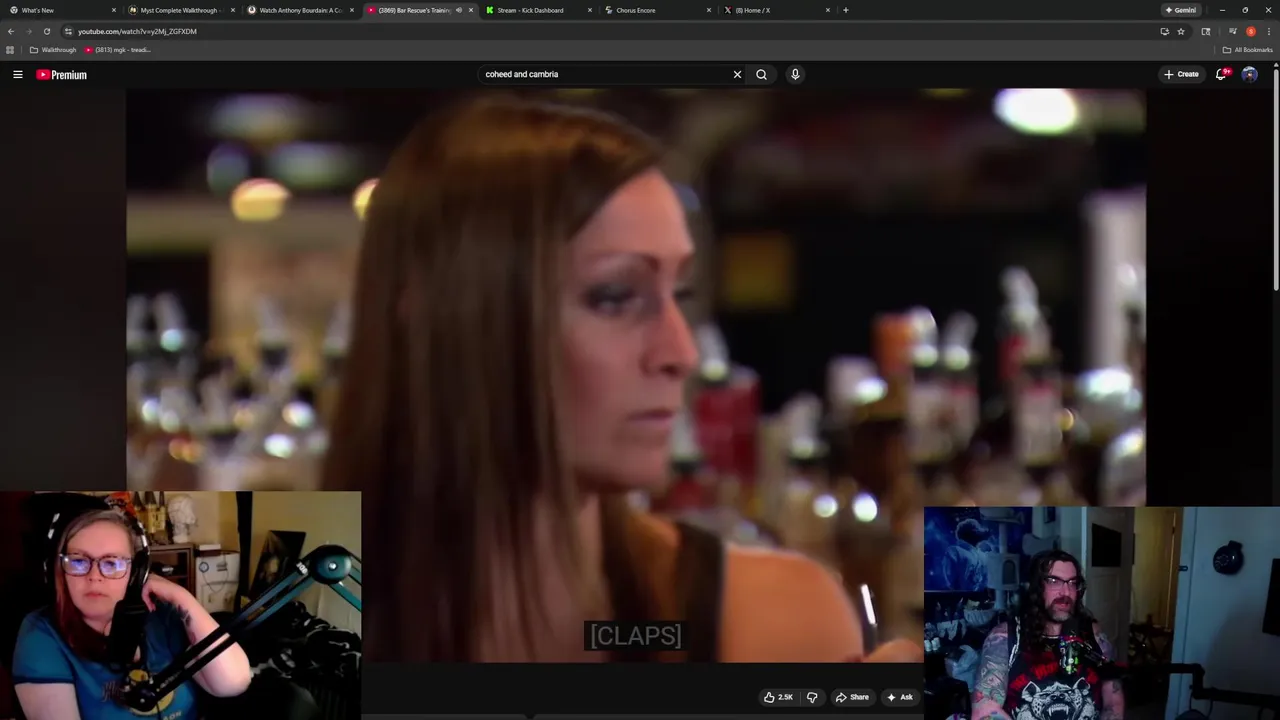Open YouTube notifications bell
The width and height of the screenshot is (1280, 720).
(x=1221, y=74)
